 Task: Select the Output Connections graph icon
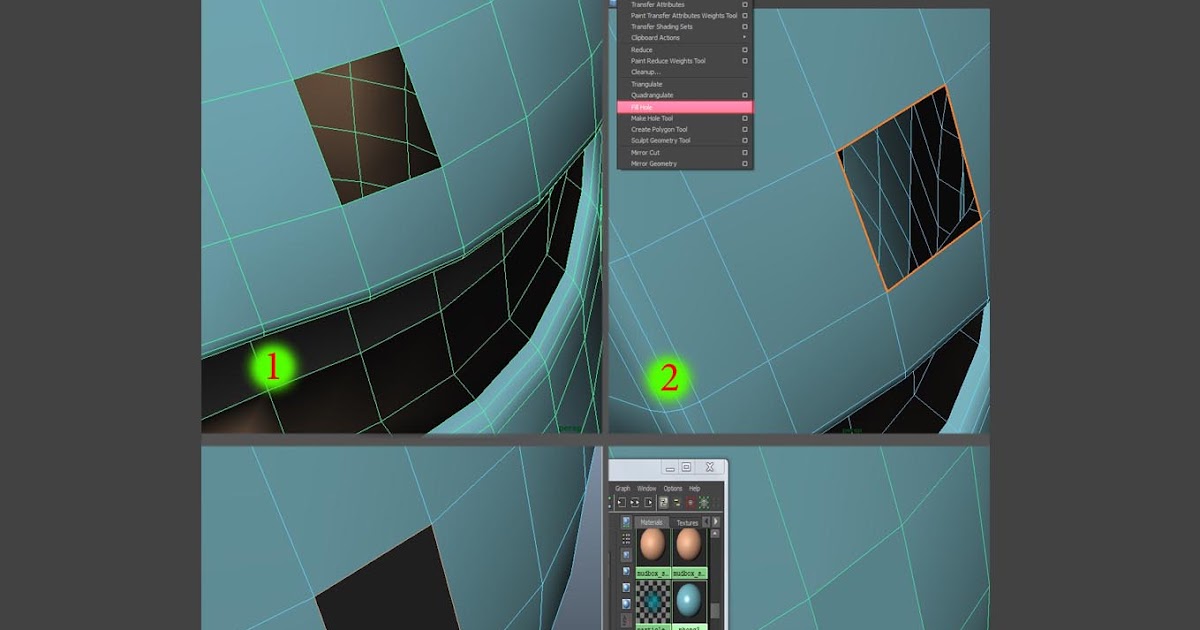pos(648,501)
